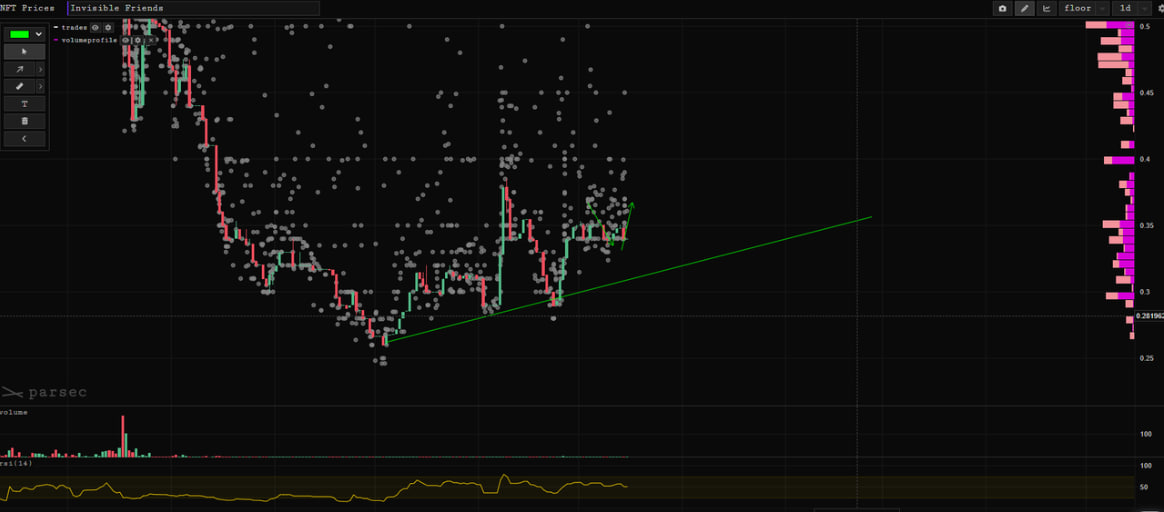Click the 0.25 price axis label
Viewport: 1164px width, 512px height.
1148,358
